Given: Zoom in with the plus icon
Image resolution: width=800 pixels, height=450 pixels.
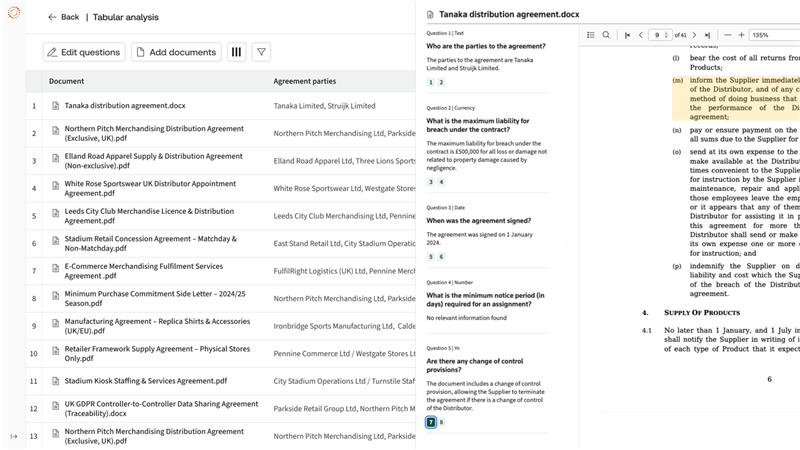Looking at the screenshot, I should (741, 35).
